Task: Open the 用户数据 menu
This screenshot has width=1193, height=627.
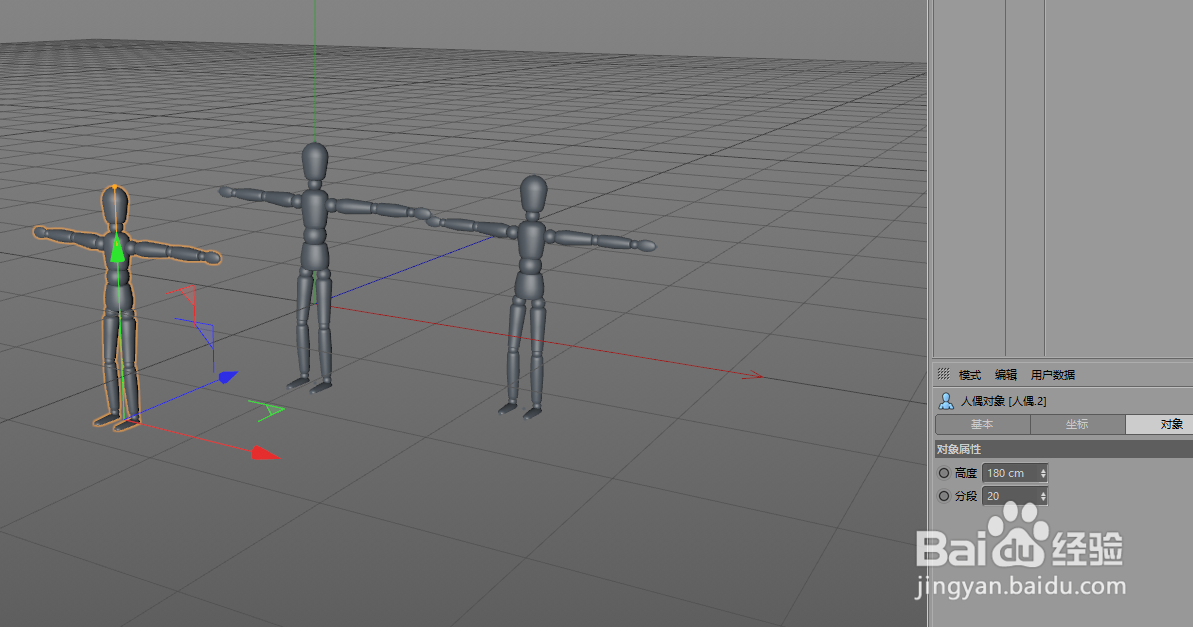Action: click(1053, 374)
